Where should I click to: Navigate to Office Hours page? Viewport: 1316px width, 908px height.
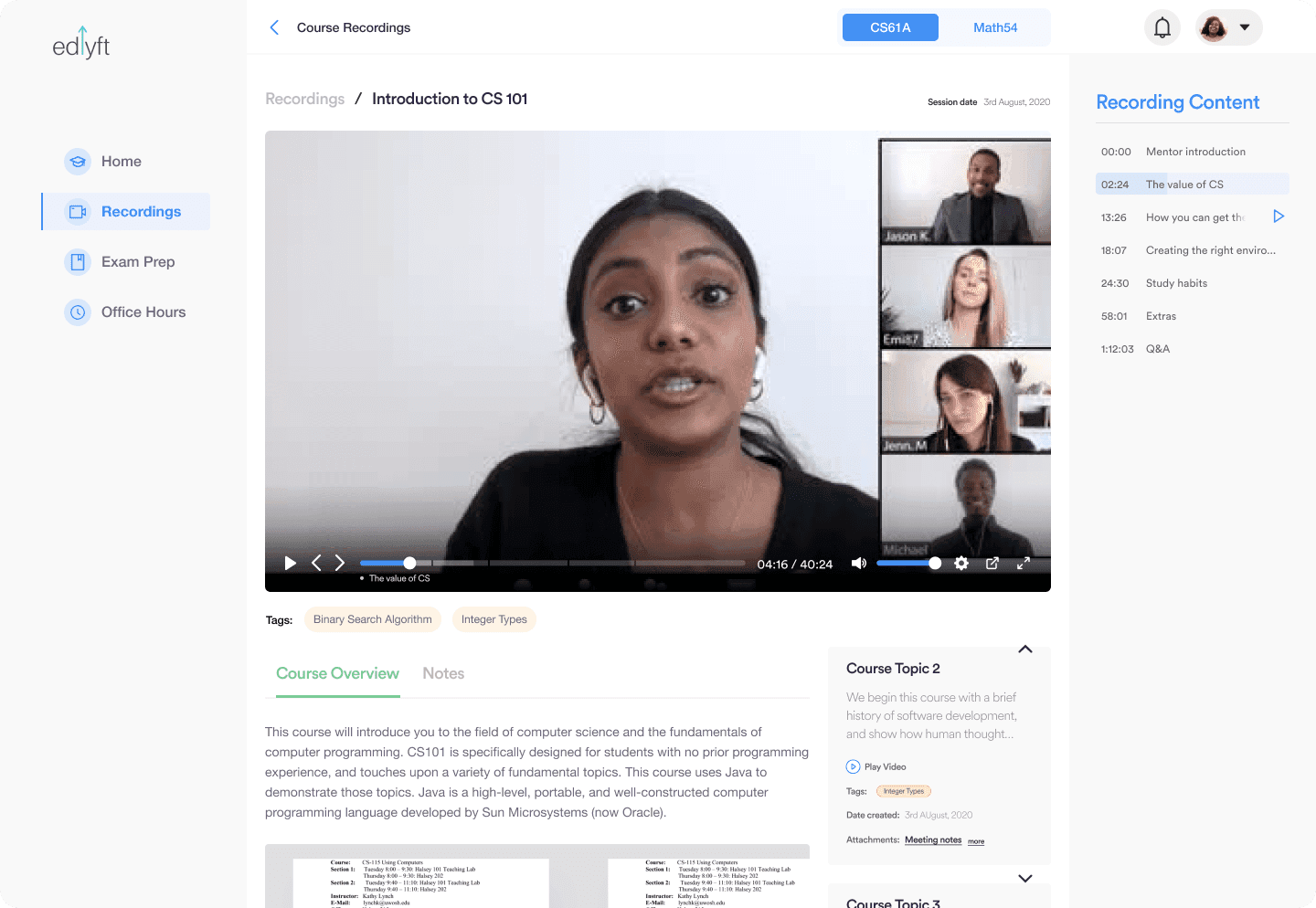click(x=143, y=312)
